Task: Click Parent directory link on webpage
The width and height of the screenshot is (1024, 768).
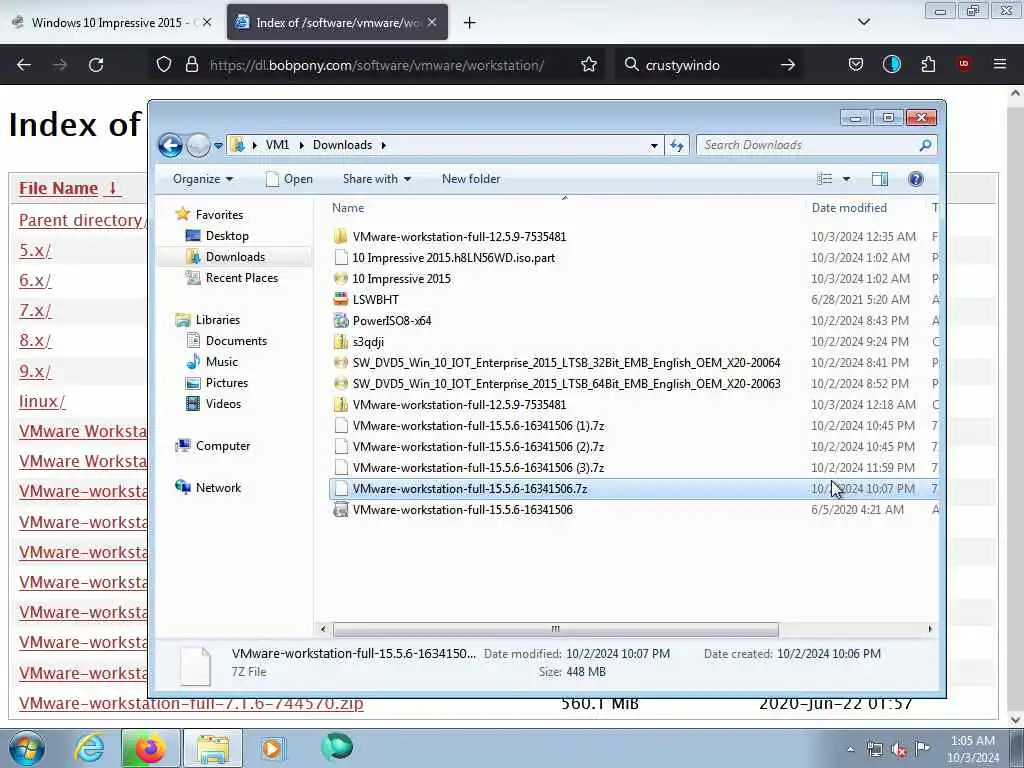Action: point(82,220)
